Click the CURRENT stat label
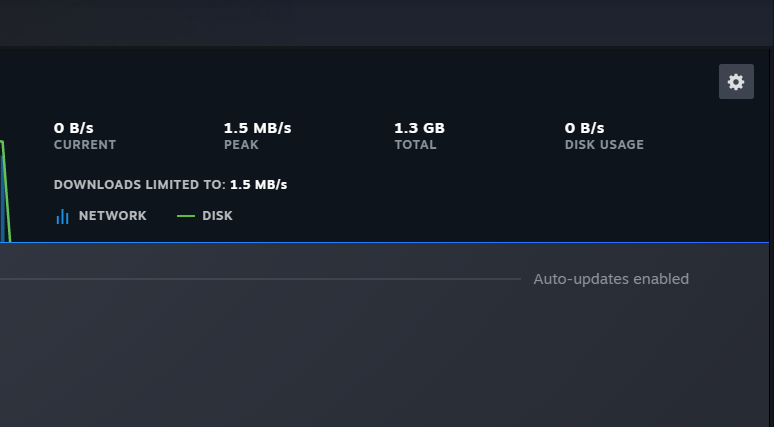The width and height of the screenshot is (774, 427). [85, 145]
